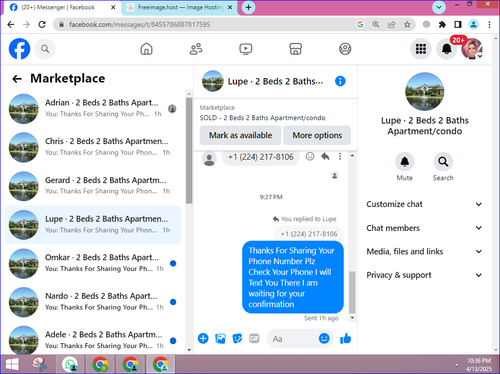Bookmark this page star icon
The width and height of the screenshot is (500, 374).
pyautogui.click(x=407, y=24)
